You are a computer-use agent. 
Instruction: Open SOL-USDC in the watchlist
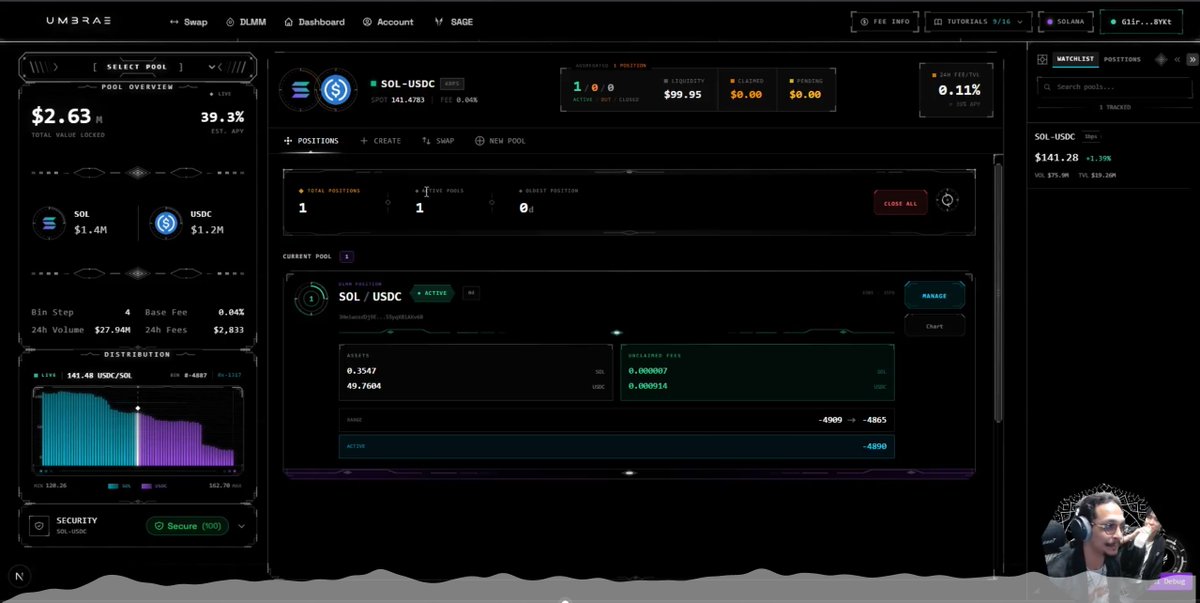[x=1055, y=136]
